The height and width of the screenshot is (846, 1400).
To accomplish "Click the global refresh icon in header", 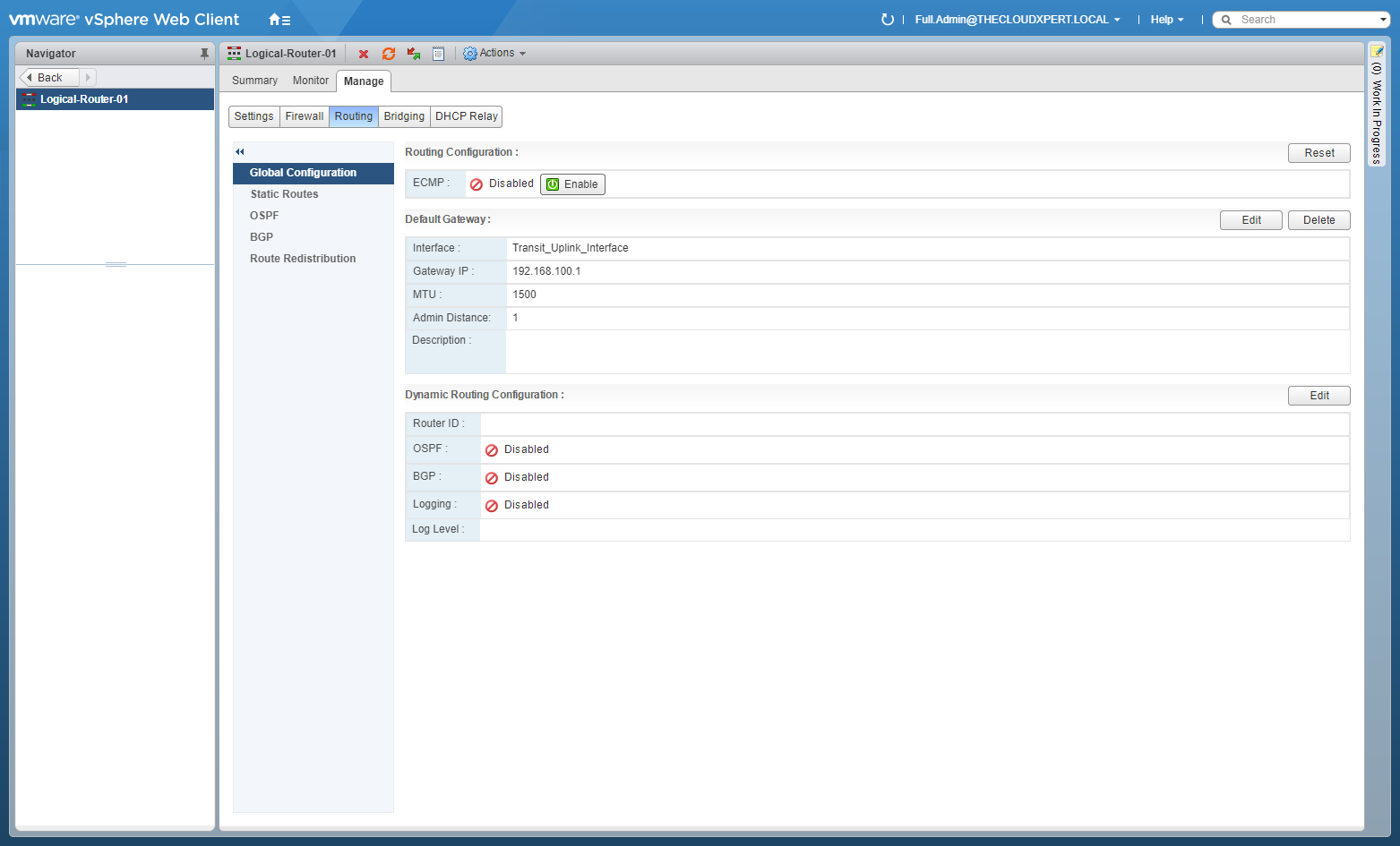I will 887,20.
